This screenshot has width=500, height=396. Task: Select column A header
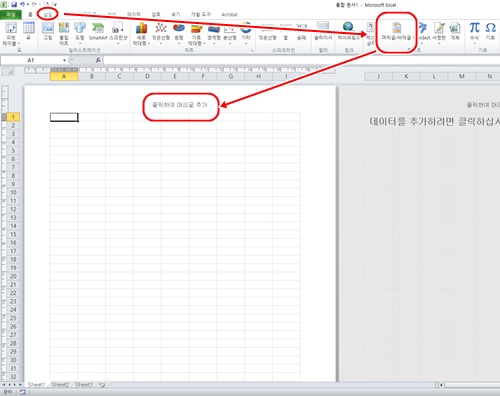[x=64, y=76]
